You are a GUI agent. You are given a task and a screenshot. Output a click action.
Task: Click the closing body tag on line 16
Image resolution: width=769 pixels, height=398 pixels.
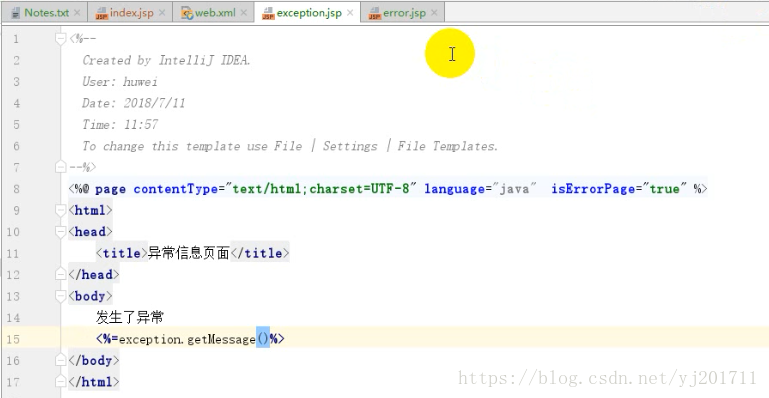coord(94,361)
